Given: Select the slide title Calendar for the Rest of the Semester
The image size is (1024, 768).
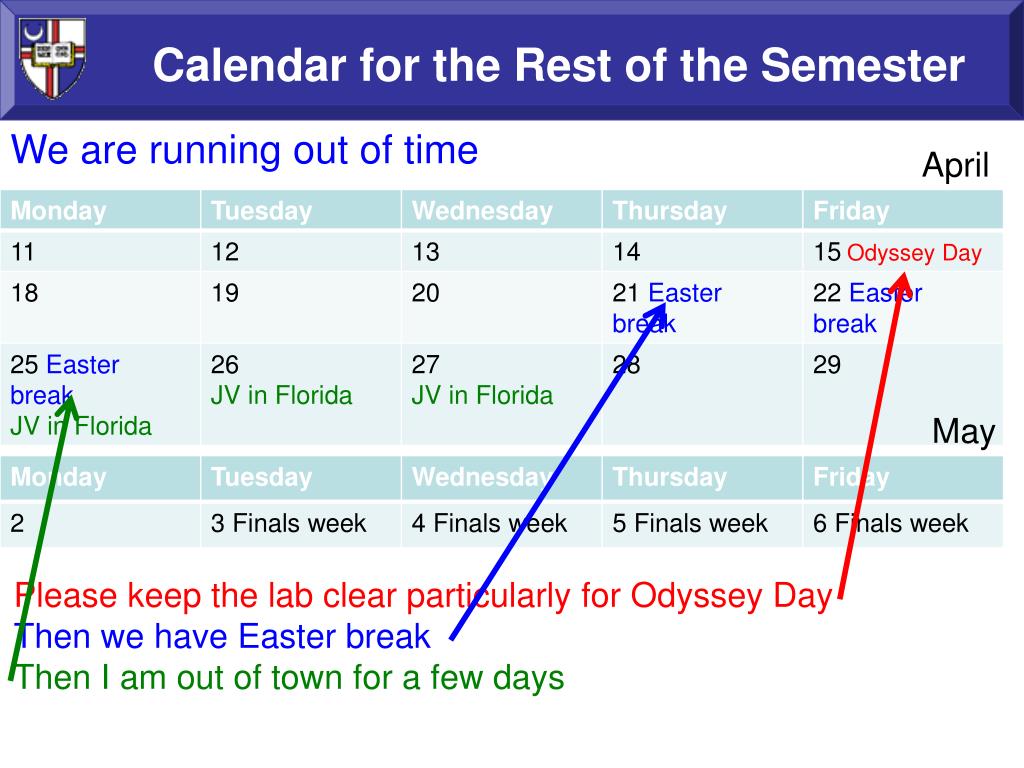Looking at the screenshot, I should point(558,65).
